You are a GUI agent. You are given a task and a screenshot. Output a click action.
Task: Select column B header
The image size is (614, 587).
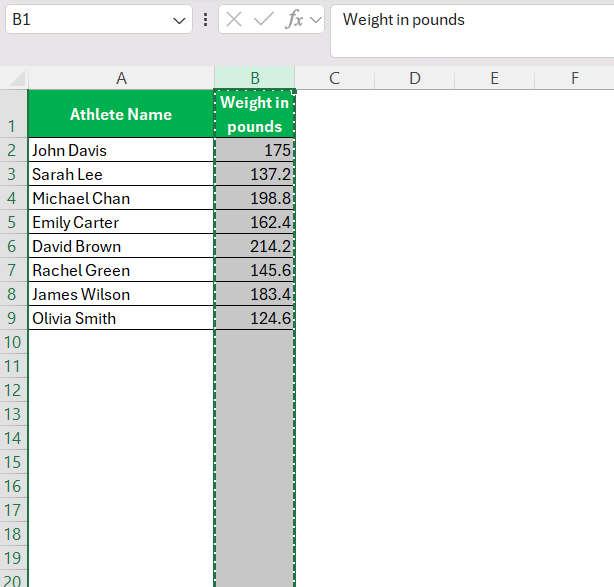[x=255, y=78]
